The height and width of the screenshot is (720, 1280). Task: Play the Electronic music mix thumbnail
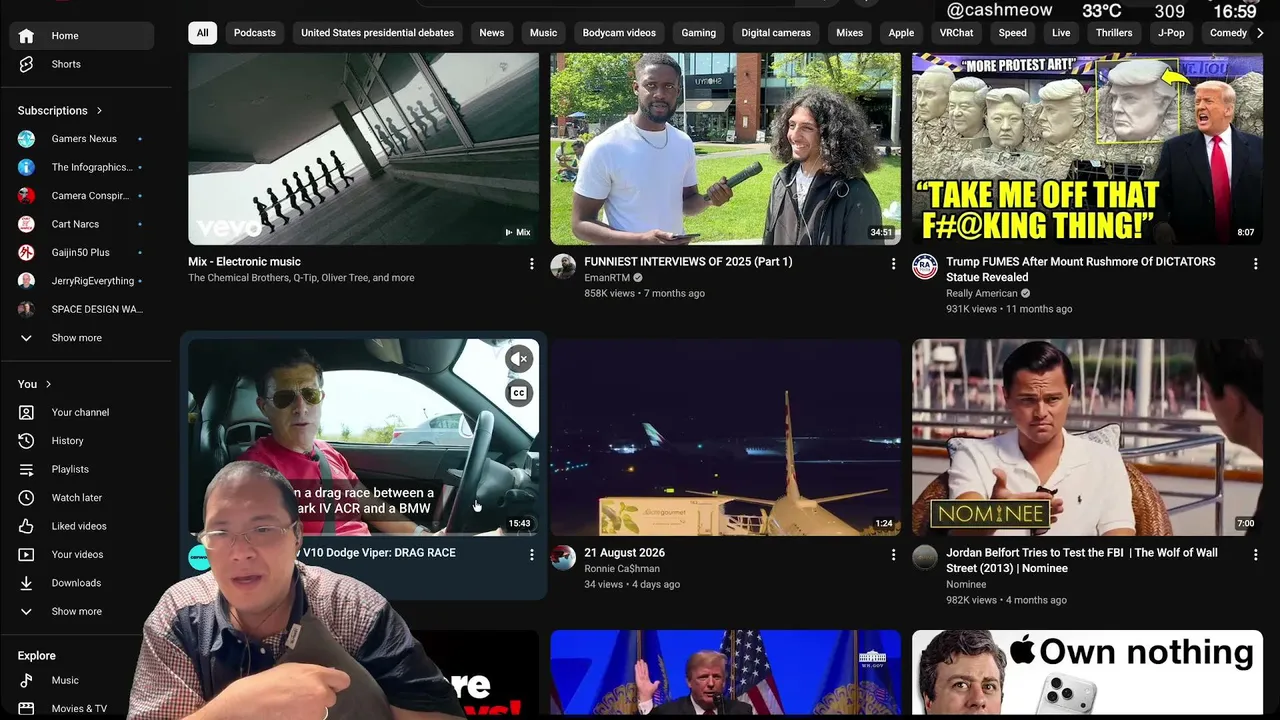tap(363, 149)
